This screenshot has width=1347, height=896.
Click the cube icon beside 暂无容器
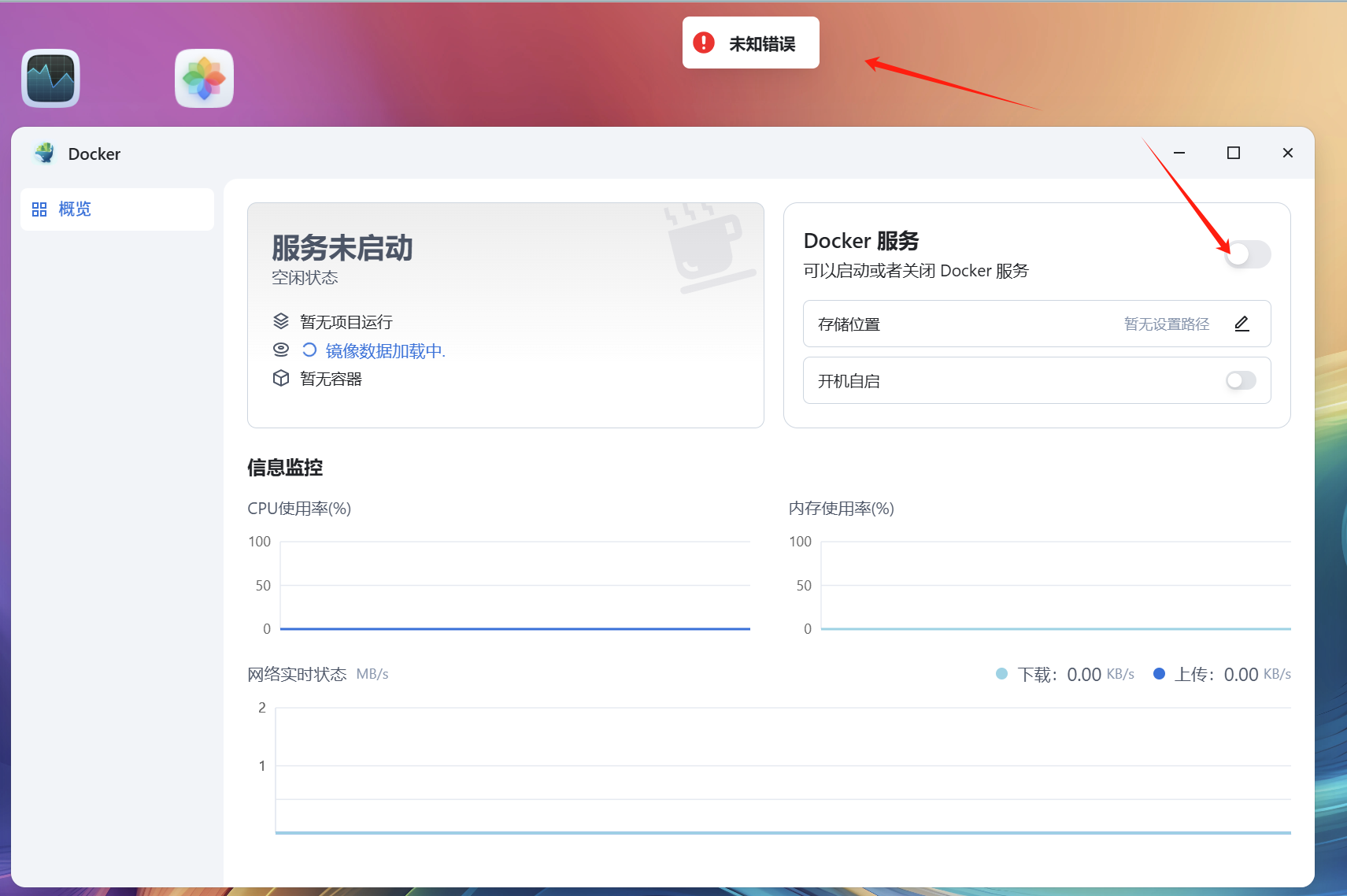click(x=281, y=378)
